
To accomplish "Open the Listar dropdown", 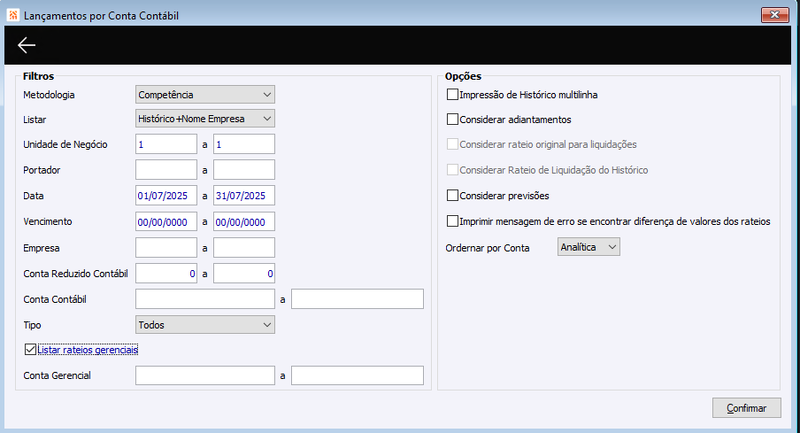I will (x=205, y=119).
